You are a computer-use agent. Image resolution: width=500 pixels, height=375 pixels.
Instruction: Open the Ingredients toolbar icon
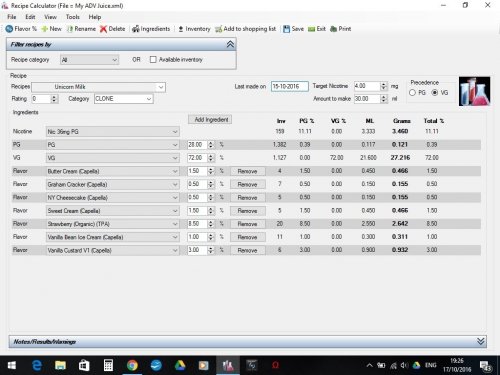[135, 29]
